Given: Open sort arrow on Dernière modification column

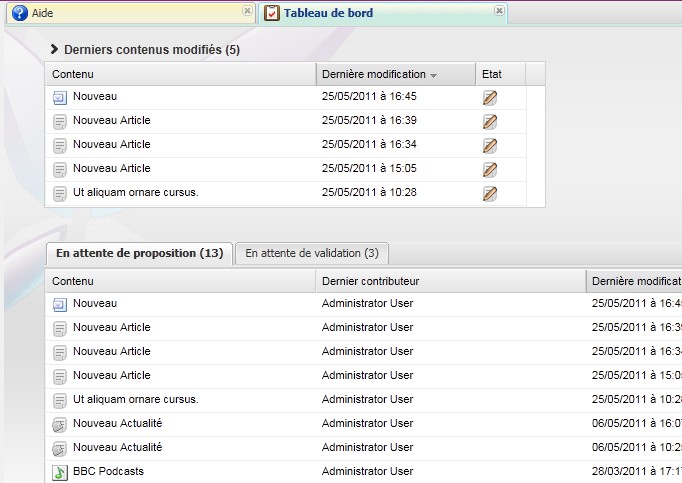Looking at the screenshot, I should pyautogui.click(x=433, y=75).
